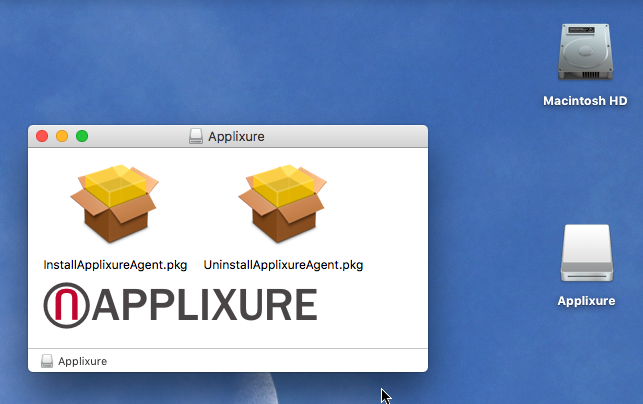The image size is (643, 404).
Task: Click the Applixure window title text
Action: tap(236, 137)
